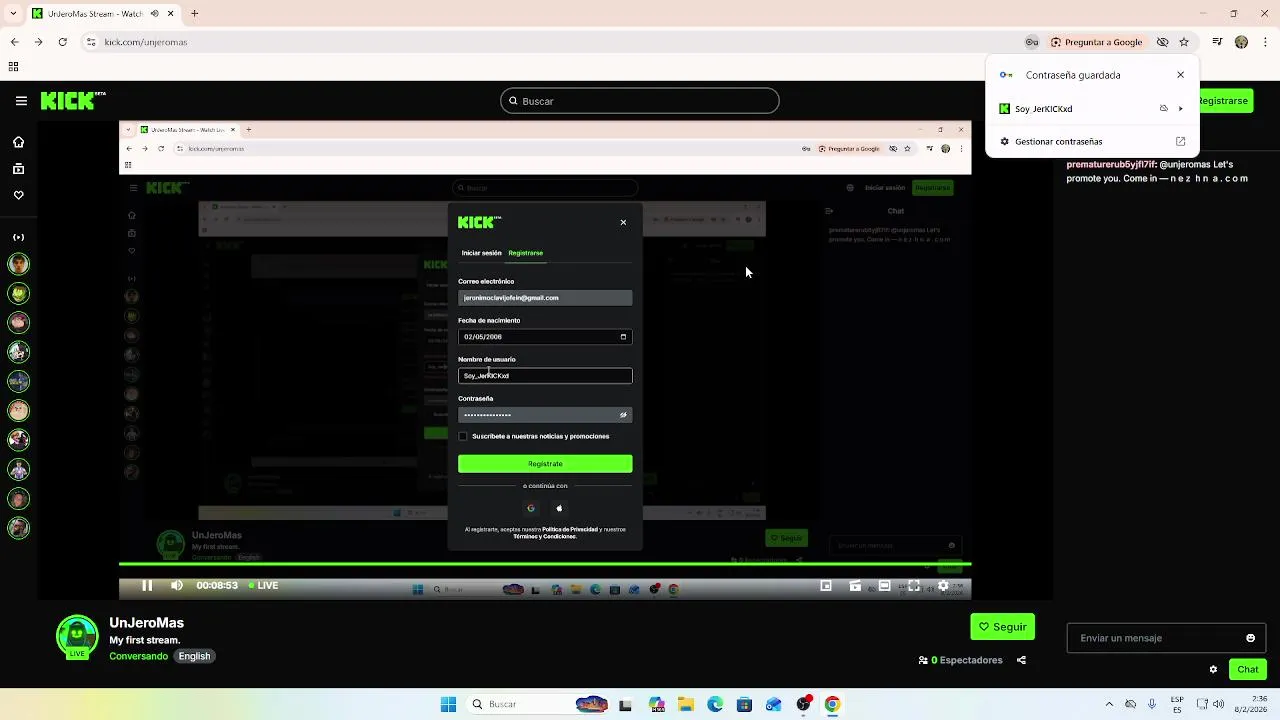
Task: Open the Following heart icon in sidebar
Action: 18,195
